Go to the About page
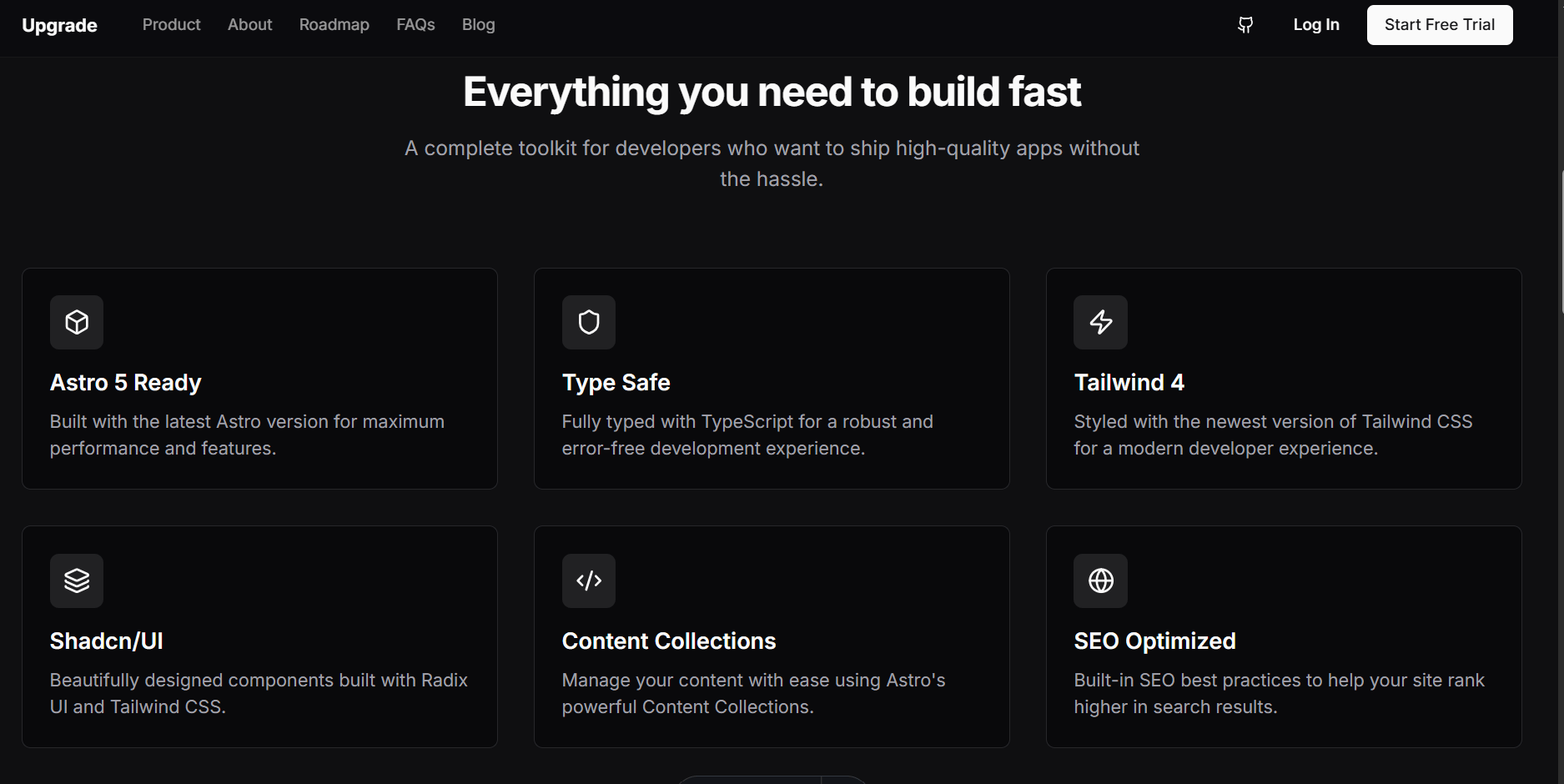The height and width of the screenshot is (784, 1564). coord(249,25)
